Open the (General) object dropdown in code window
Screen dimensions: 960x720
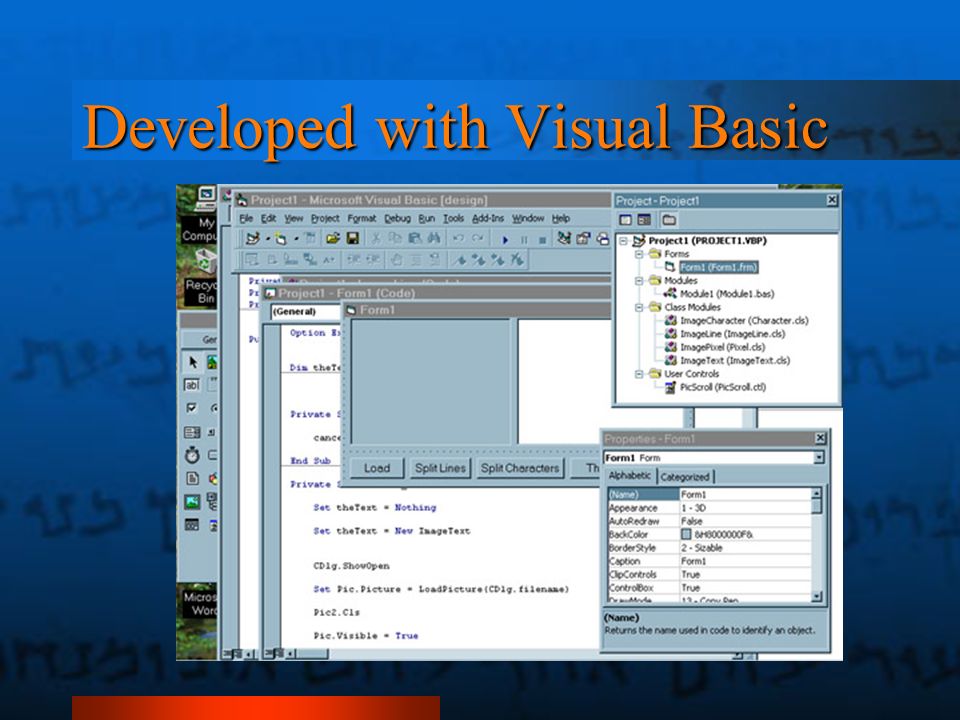point(304,312)
